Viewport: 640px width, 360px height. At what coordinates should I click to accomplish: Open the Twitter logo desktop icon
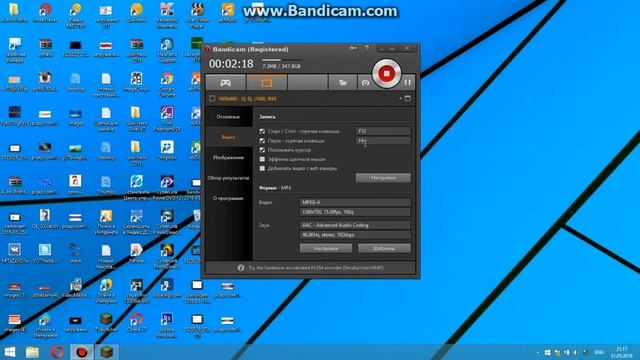[45, 253]
